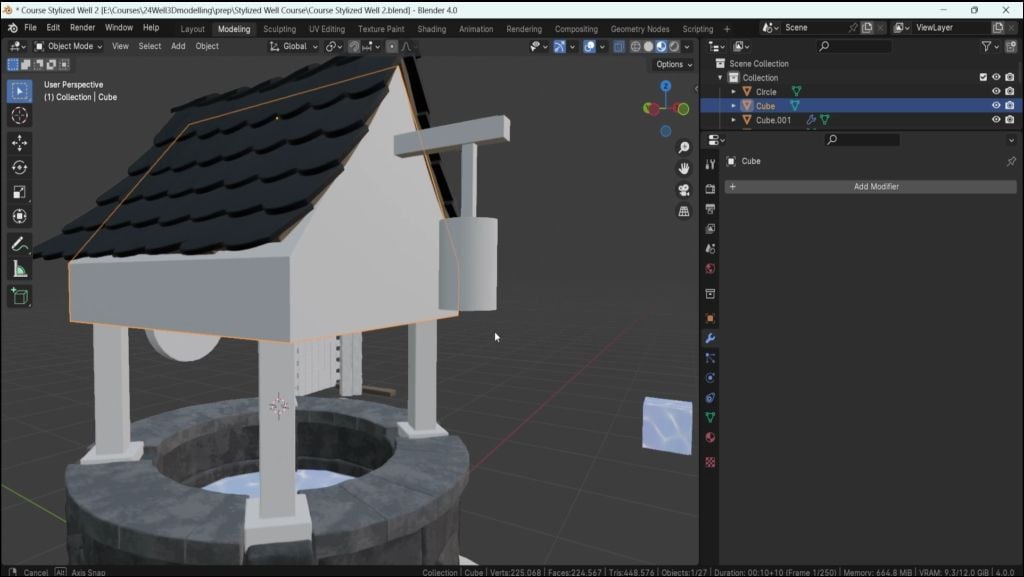Open Global transform orientation dropdown
The height and width of the screenshot is (577, 1024).
pos(294,46)
